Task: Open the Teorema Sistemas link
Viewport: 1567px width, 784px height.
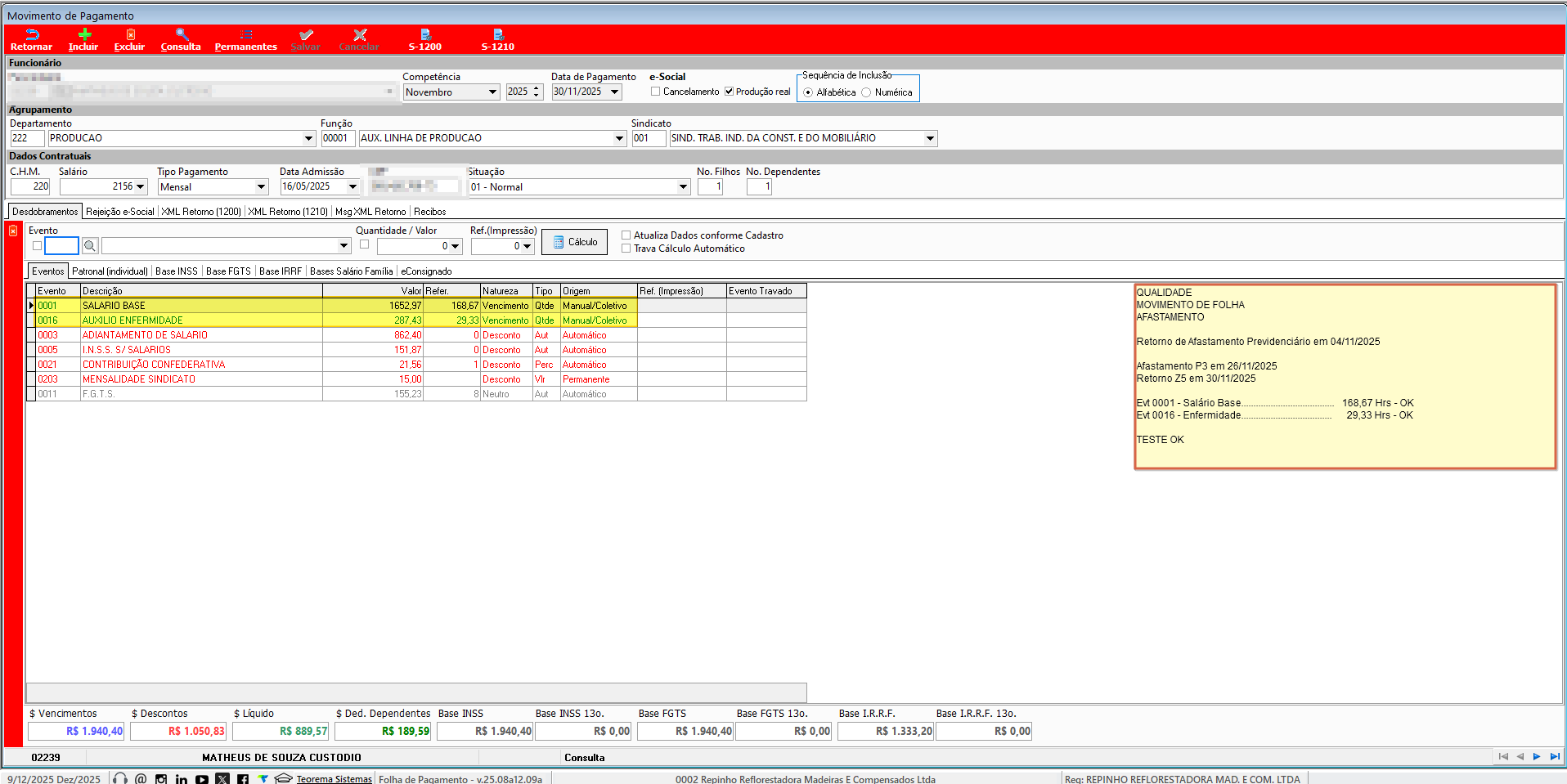Action: (334, 779)
